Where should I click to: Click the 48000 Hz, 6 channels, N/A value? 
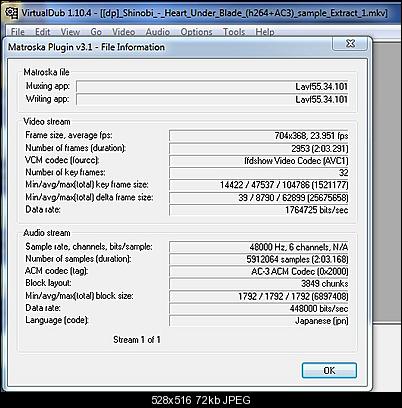click(259, 247)
